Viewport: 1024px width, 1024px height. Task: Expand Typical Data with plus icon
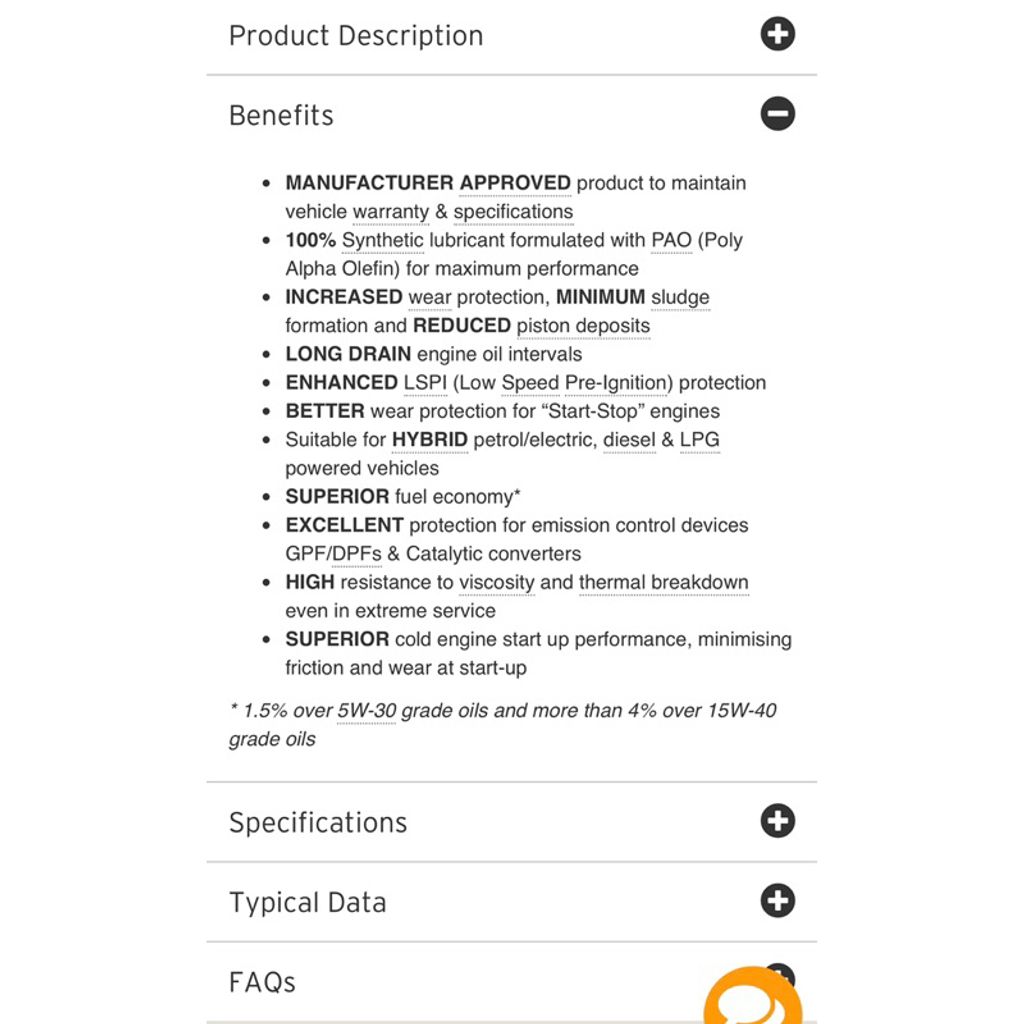pyautogui.click(x=777, y=901)
